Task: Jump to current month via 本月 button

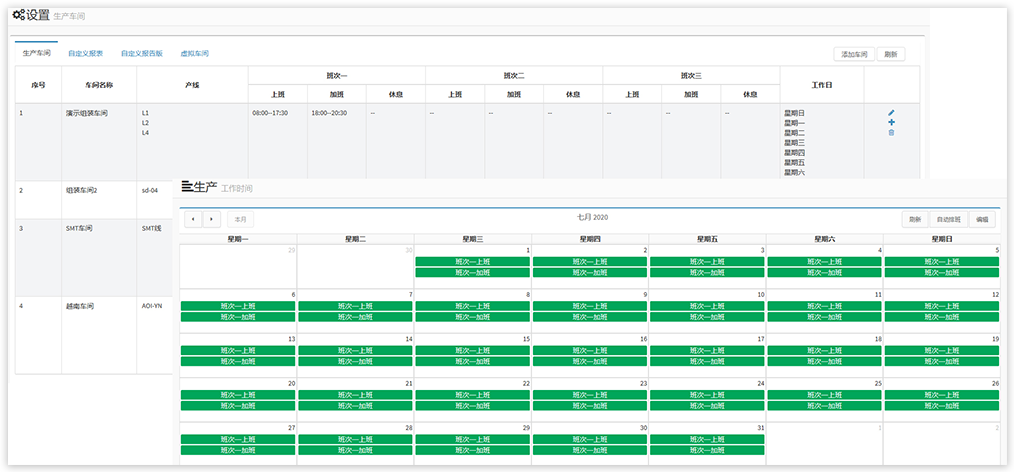Action: pyautogui.click(x=240, y=219)
